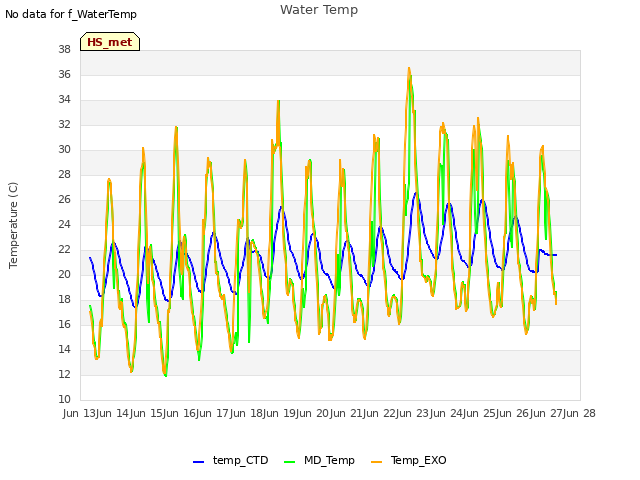Click the HS_met annotation label
This screenshot has height=480, width=640.
tap(110, 42)
